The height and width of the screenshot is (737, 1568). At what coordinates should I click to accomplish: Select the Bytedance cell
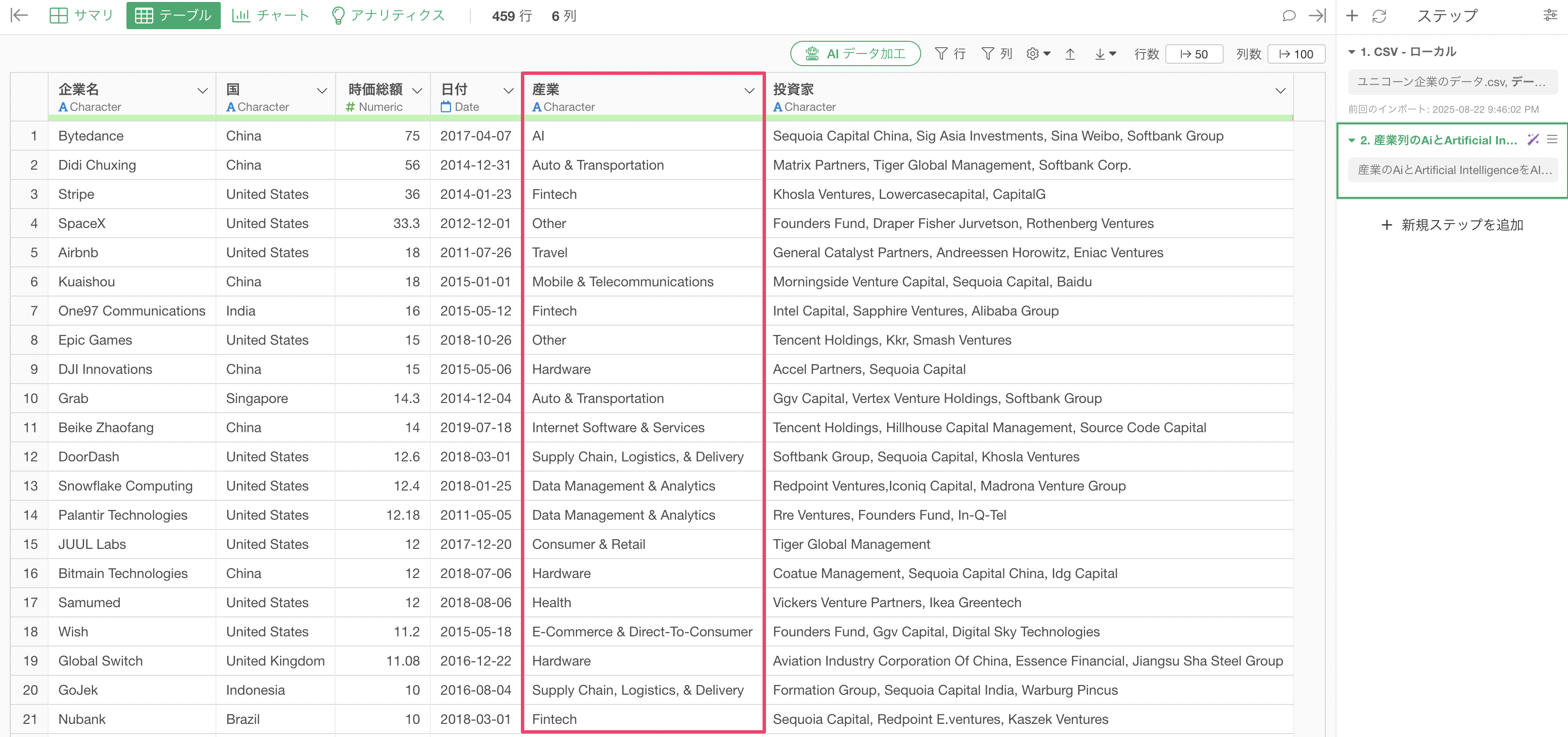tap(132, 136)
